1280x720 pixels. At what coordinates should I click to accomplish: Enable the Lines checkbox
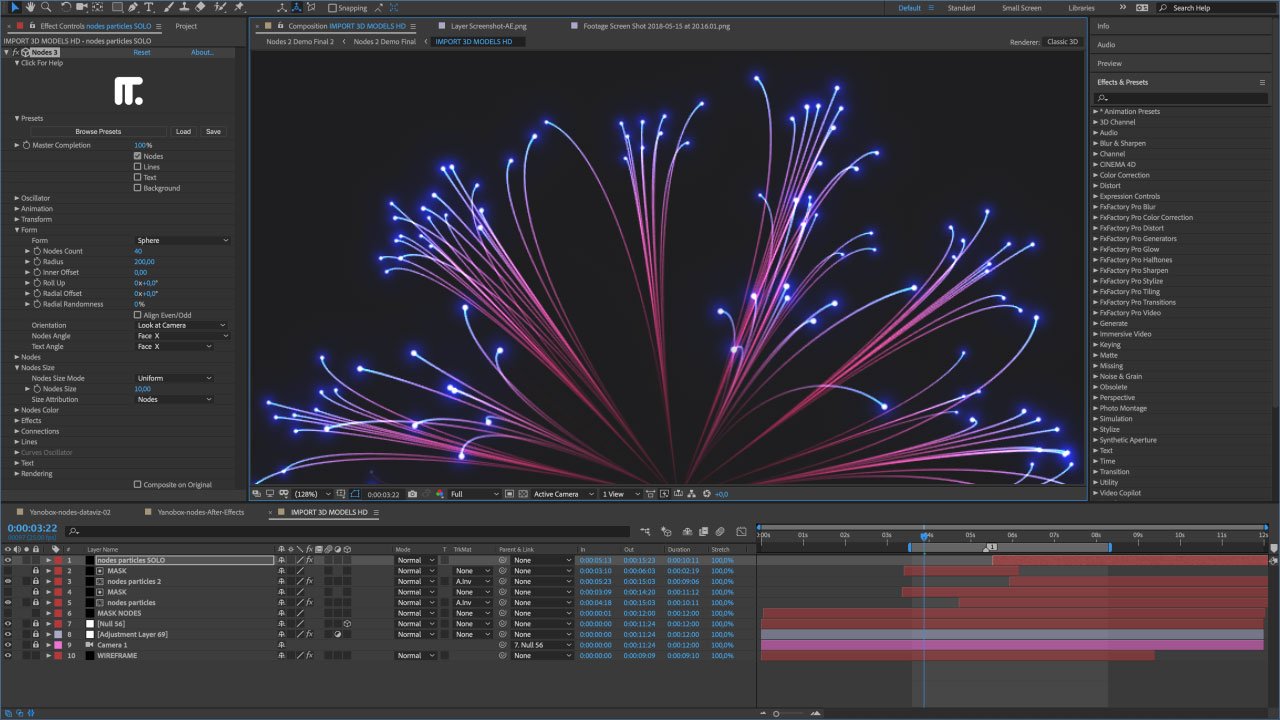pyautogui.click(x=138, y=167)
